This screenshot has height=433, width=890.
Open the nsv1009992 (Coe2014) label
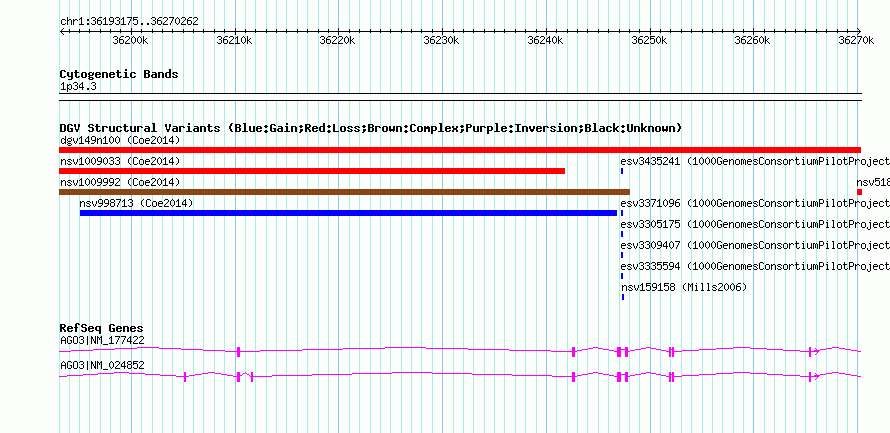pos(120,182)
